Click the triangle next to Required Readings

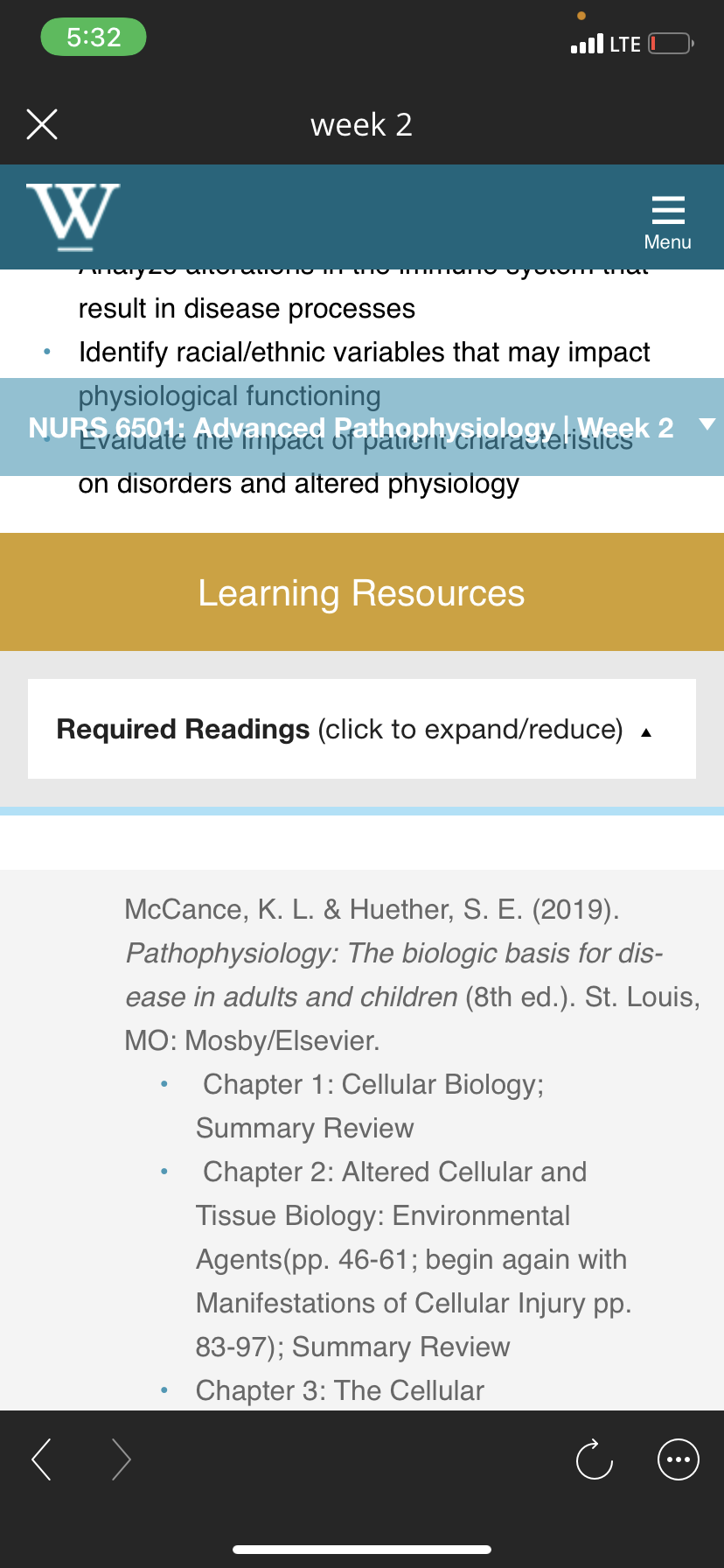[x=646, y=733]
